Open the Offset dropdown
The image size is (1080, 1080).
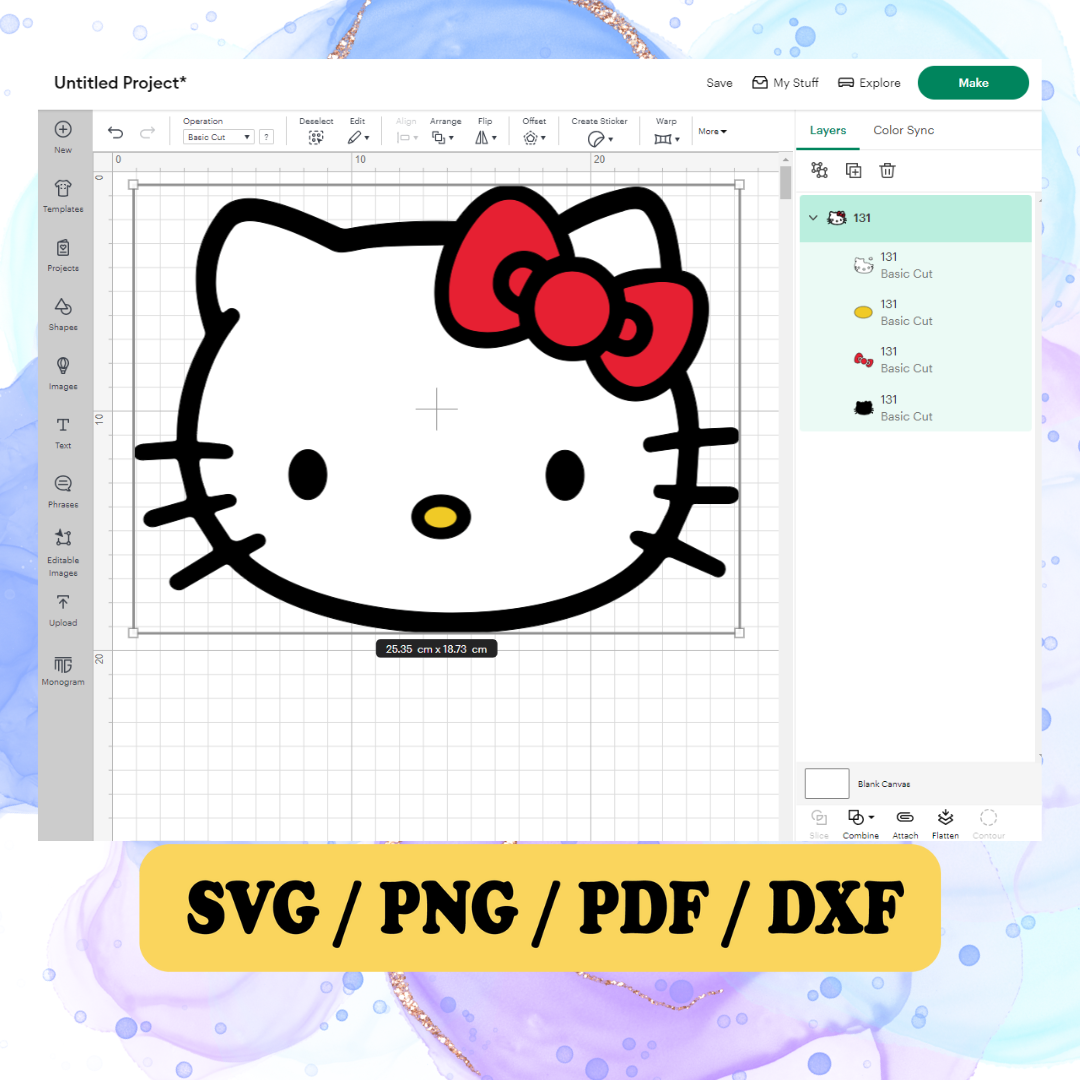coord(534,138)
